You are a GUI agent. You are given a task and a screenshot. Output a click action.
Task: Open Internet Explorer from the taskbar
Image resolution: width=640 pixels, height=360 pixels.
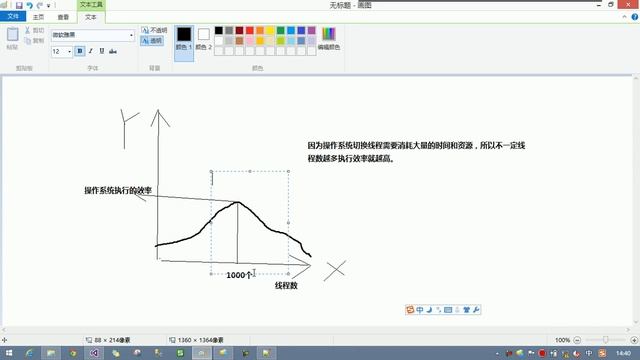point(29,353)
